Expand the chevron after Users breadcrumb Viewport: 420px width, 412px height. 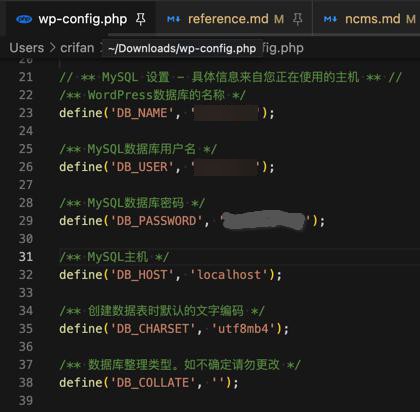52,48
